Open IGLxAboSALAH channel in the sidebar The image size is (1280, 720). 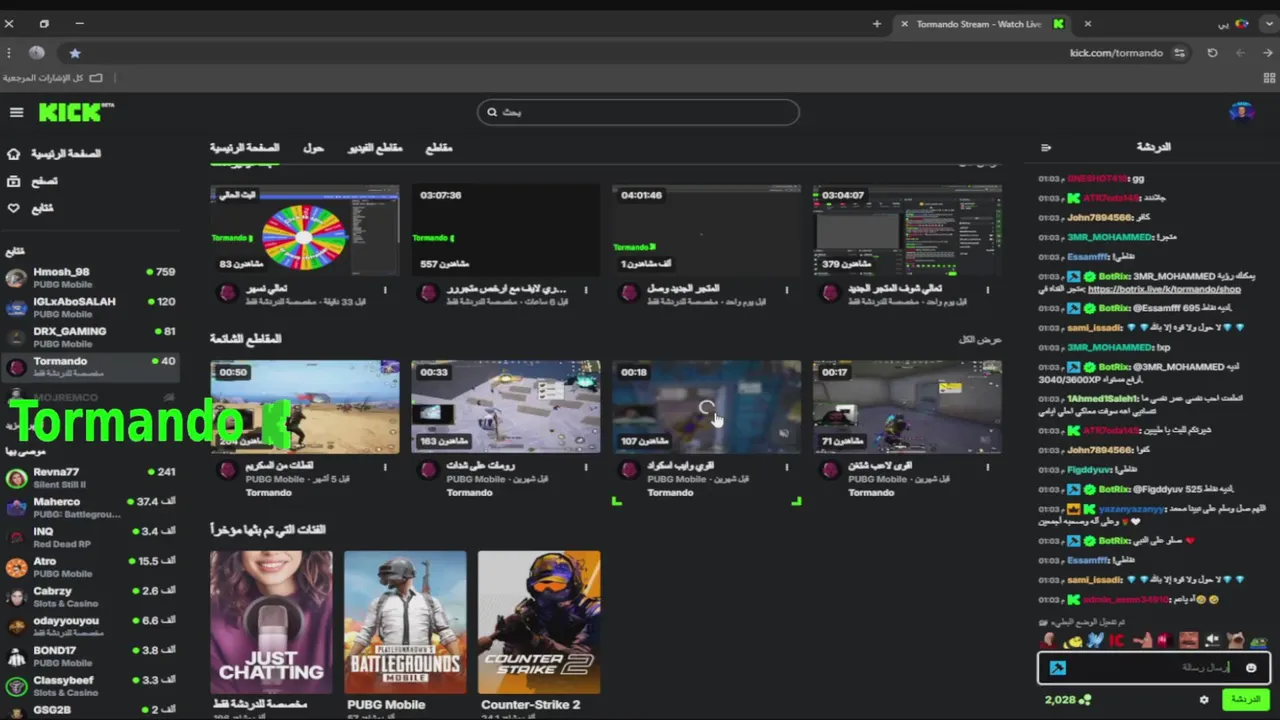(90, 307)
